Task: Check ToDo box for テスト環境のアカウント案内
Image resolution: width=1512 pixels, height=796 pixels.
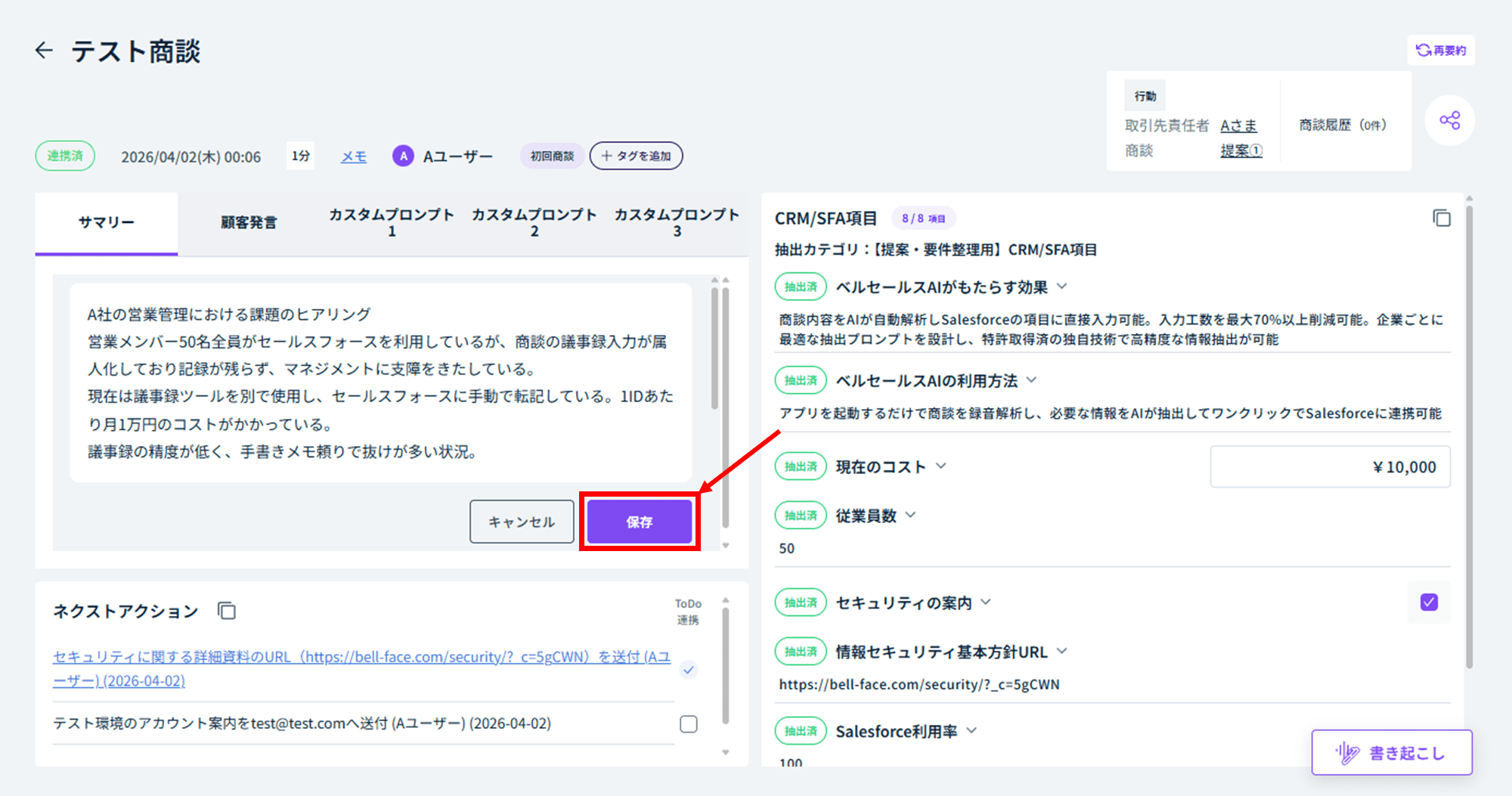Action: pos(689,724)
